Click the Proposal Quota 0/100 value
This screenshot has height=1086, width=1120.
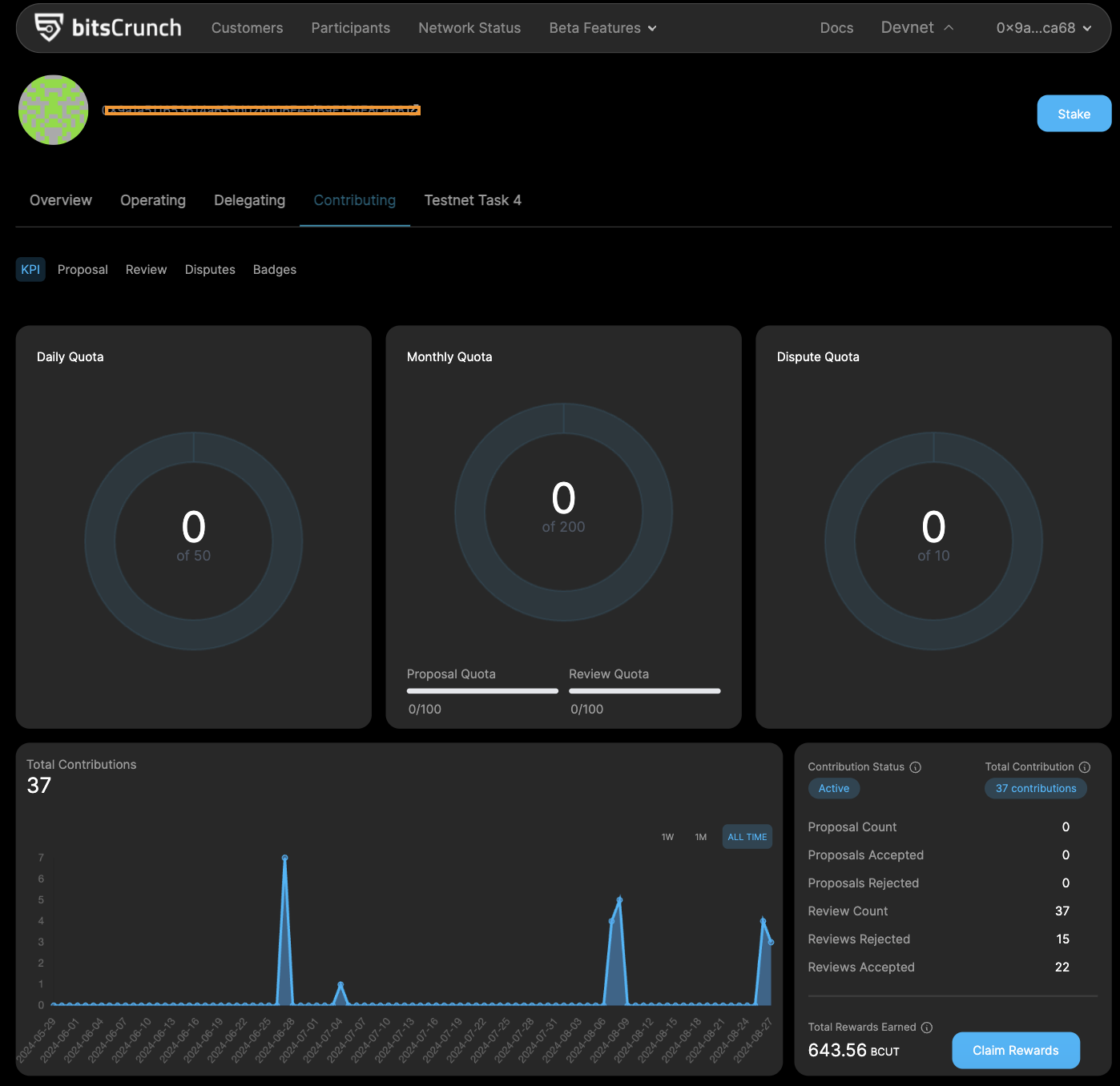(x=425, y=710)
